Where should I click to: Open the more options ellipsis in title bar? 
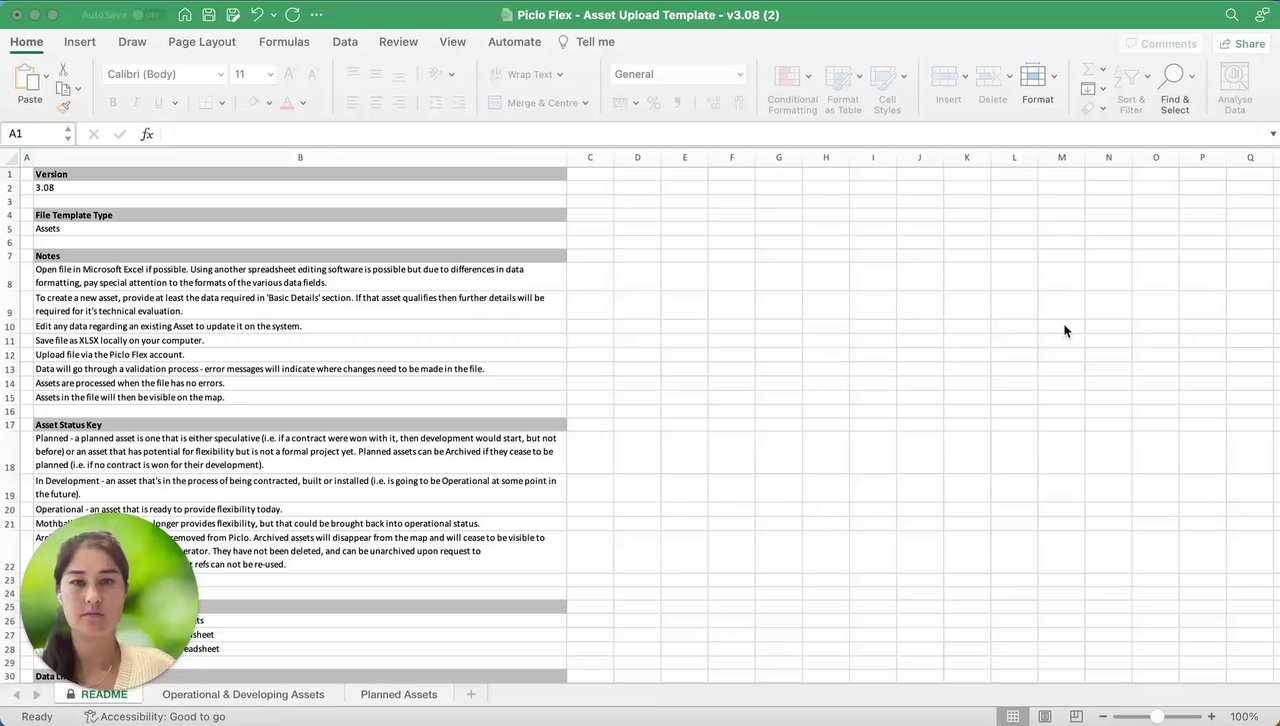point(317,15)
